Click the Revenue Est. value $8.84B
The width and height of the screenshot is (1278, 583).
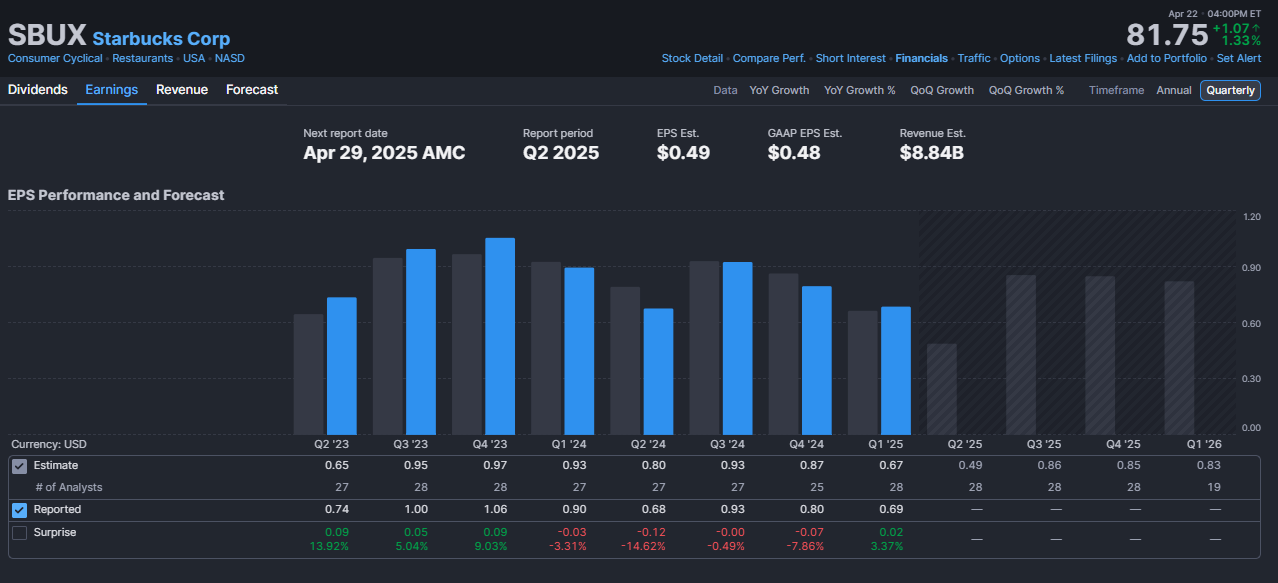932,153
